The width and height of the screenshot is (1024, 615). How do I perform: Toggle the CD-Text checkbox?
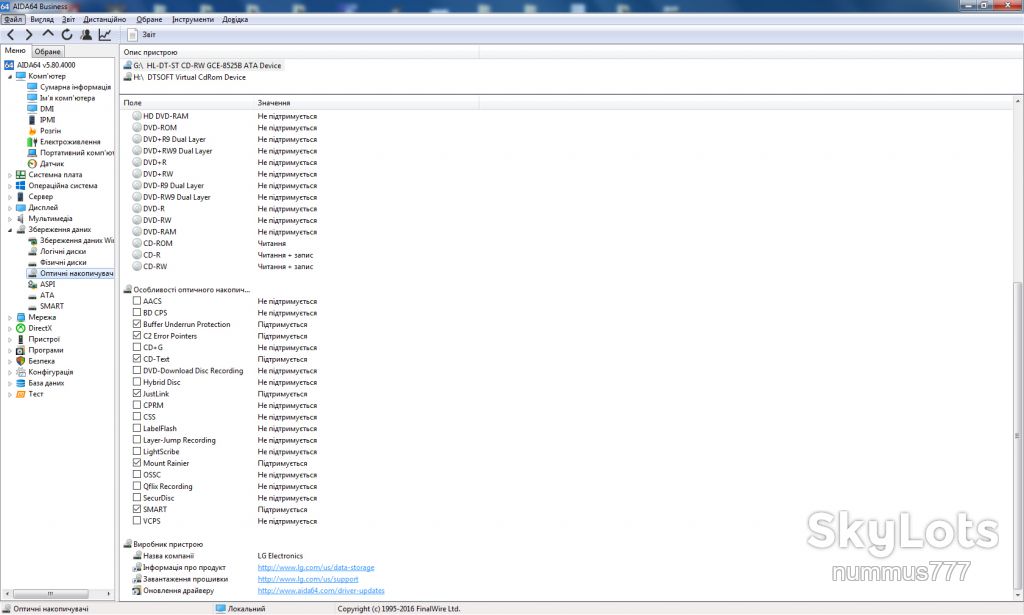(x=136, y=358)
